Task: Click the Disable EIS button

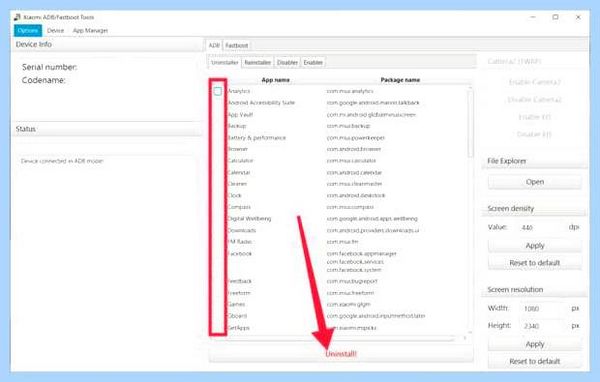Action: coord(535,134)
